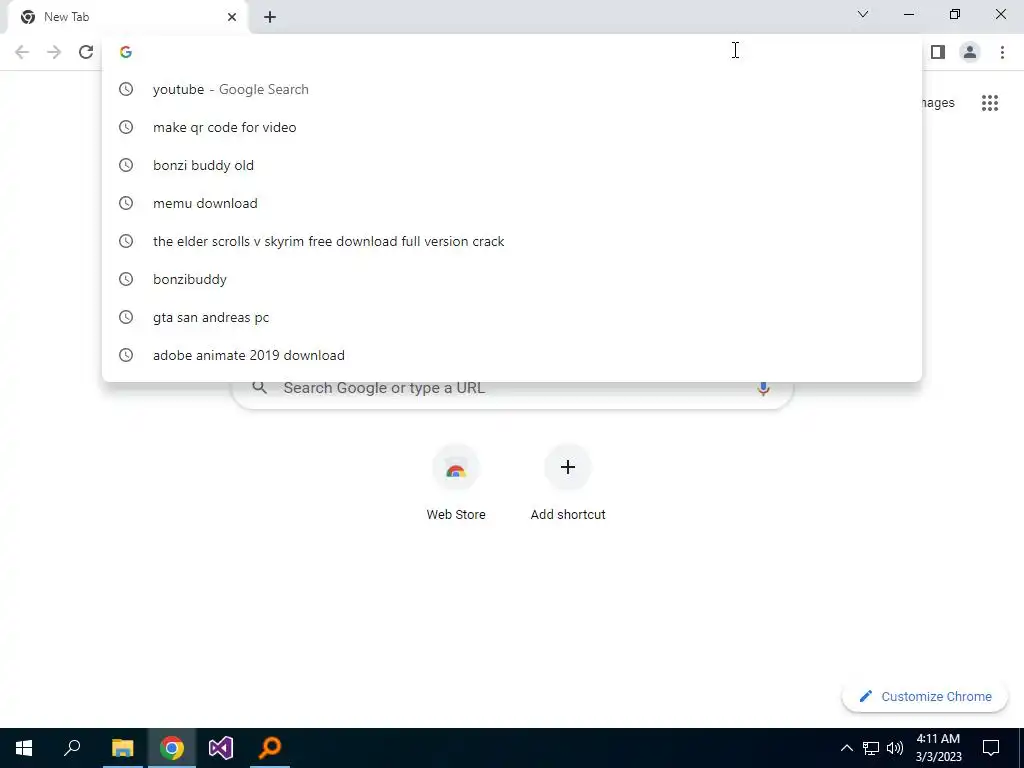Select the bonzibuddy suggestion
Screen dimensions: 1024x768
pos(512,279)
